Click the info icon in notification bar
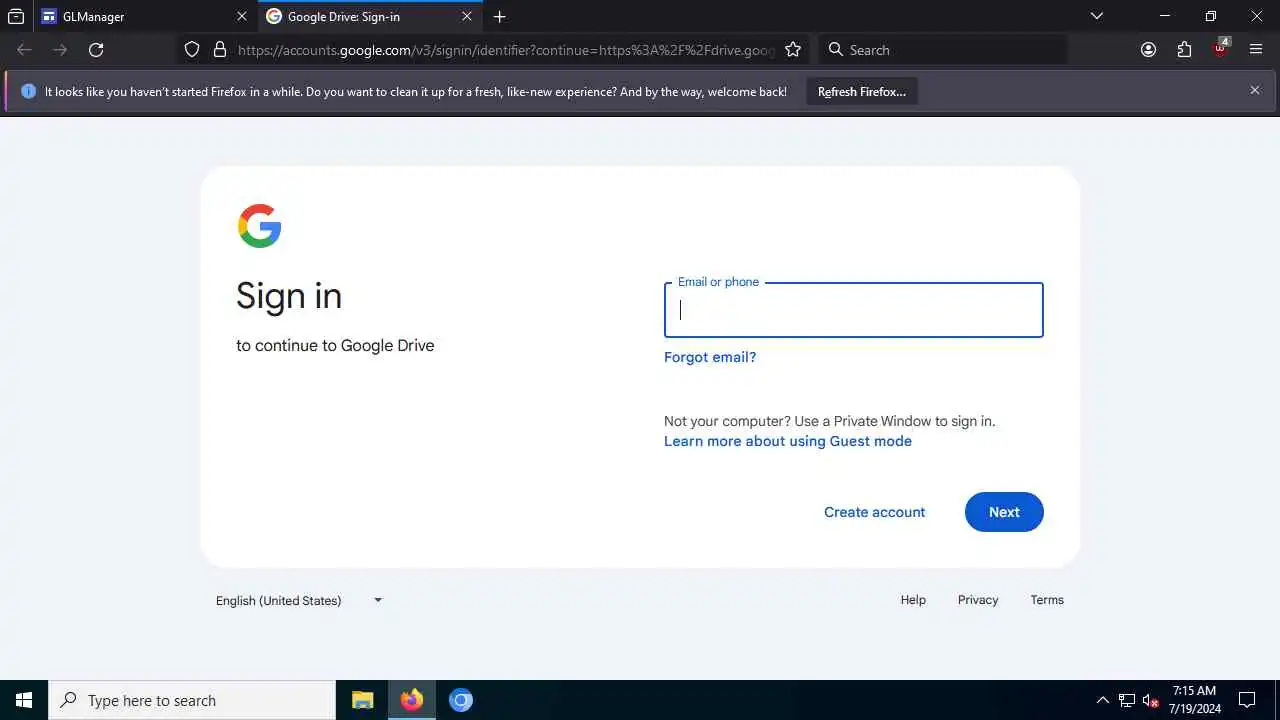 click(28, 91)
